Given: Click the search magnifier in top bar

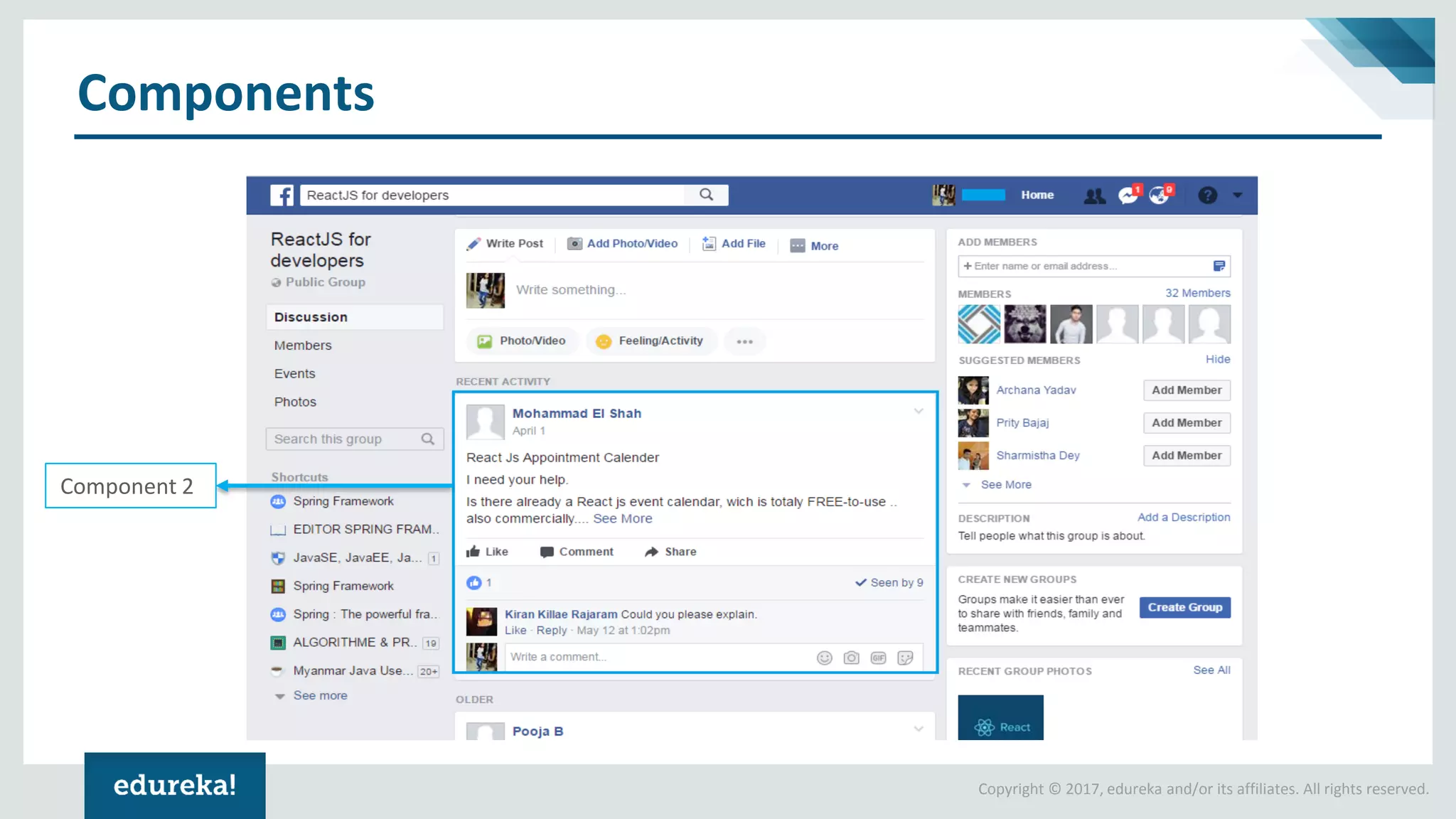Looking at the screenshot, I should click(x=706, y=195).
